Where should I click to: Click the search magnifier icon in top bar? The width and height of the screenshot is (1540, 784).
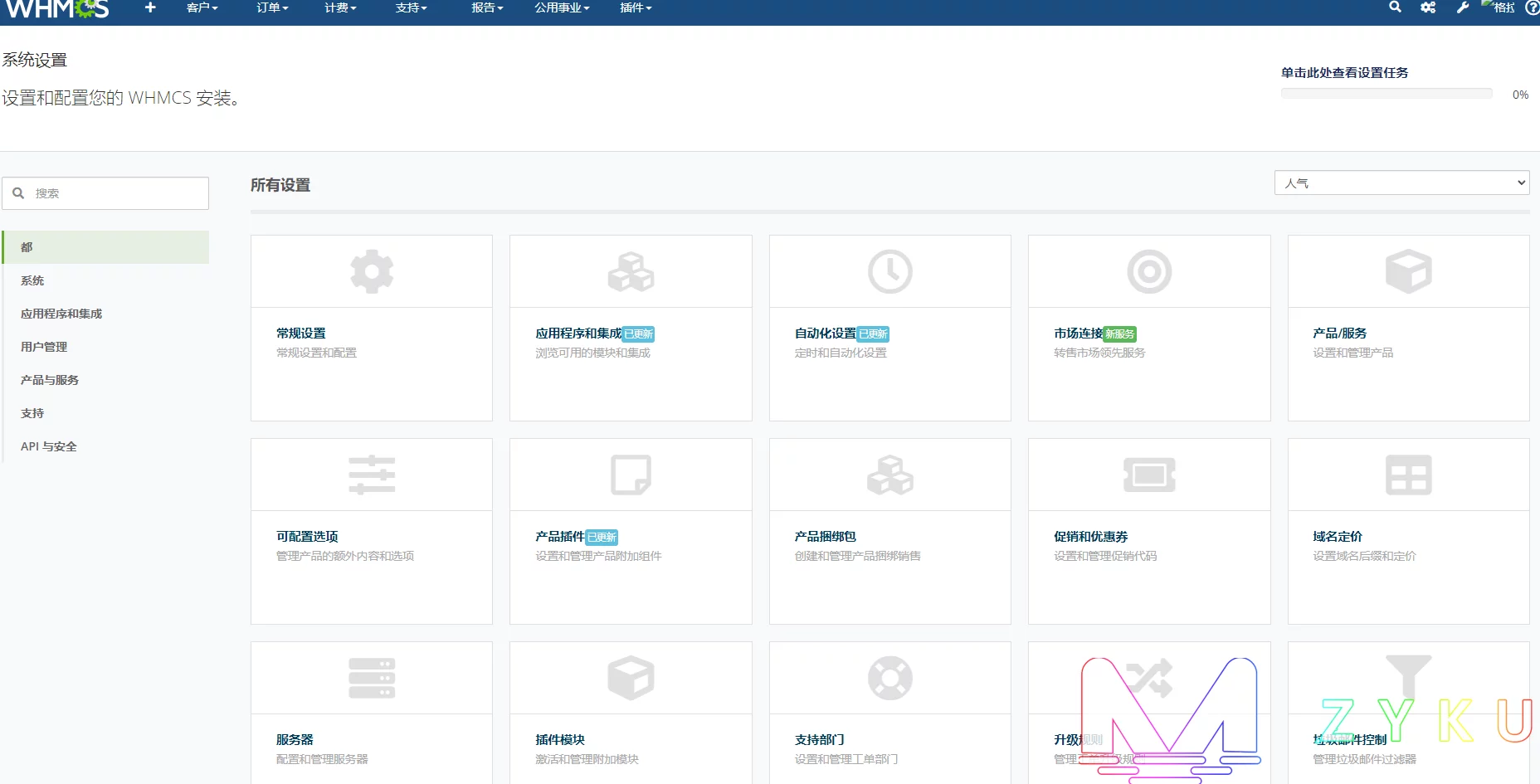[x=1395, y=7]
